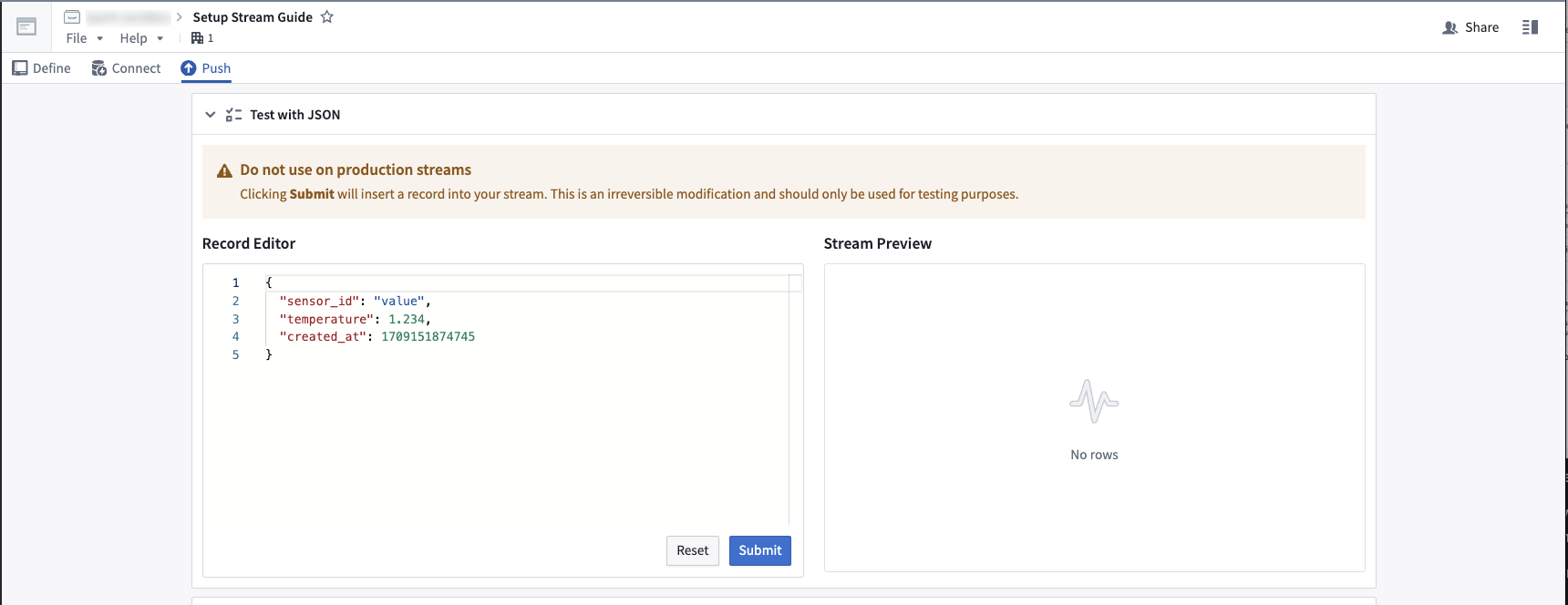Click the Connect tab database icon
The height and width of the screenshot is (605, 1568).
click(99, 68)
